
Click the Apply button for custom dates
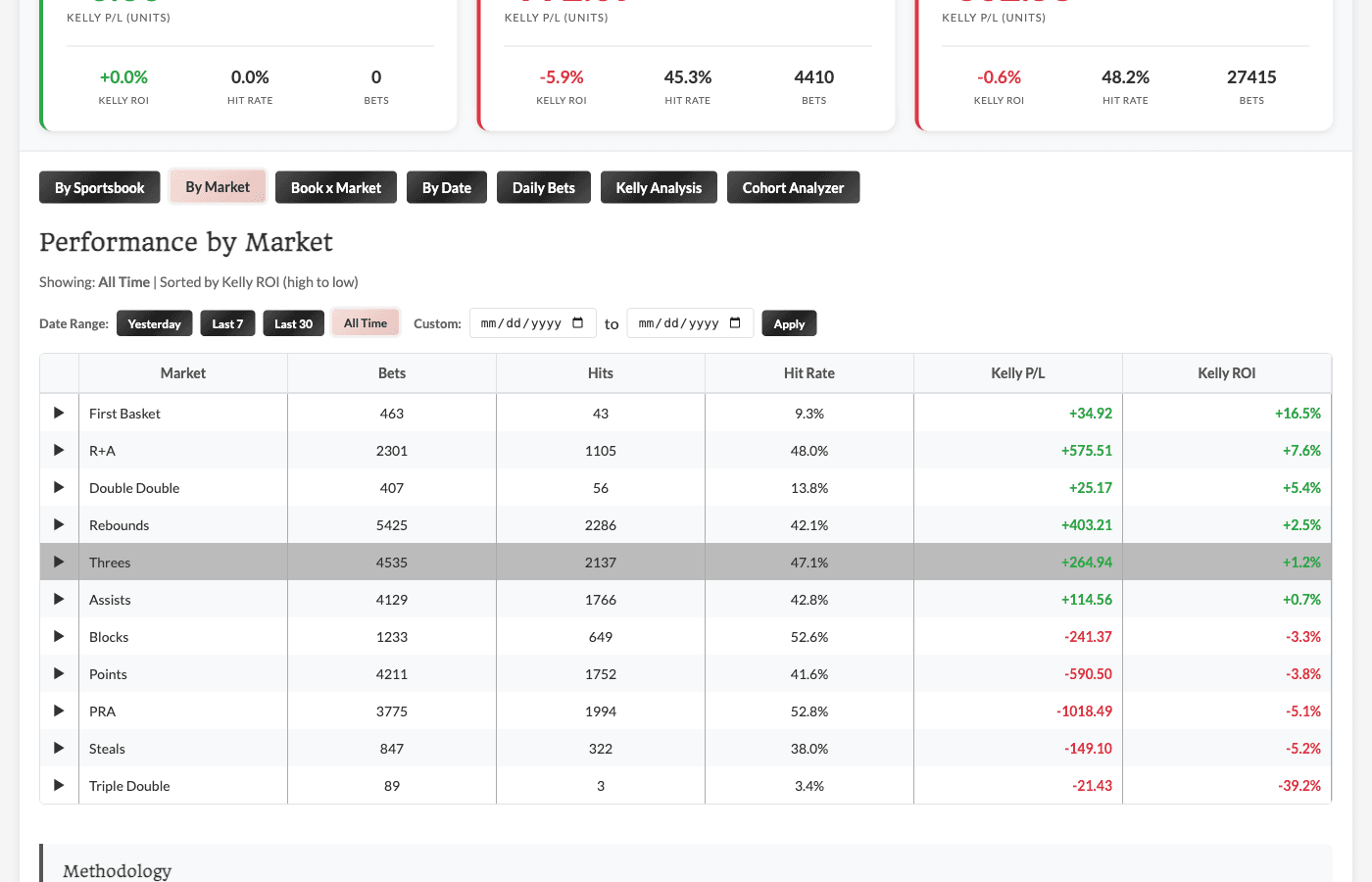[789, 322]
